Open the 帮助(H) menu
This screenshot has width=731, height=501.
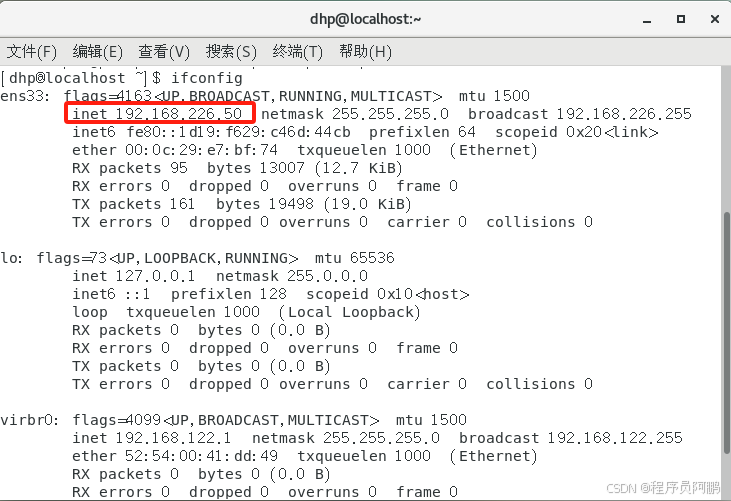pyautogui.click(x=365, y=51)
